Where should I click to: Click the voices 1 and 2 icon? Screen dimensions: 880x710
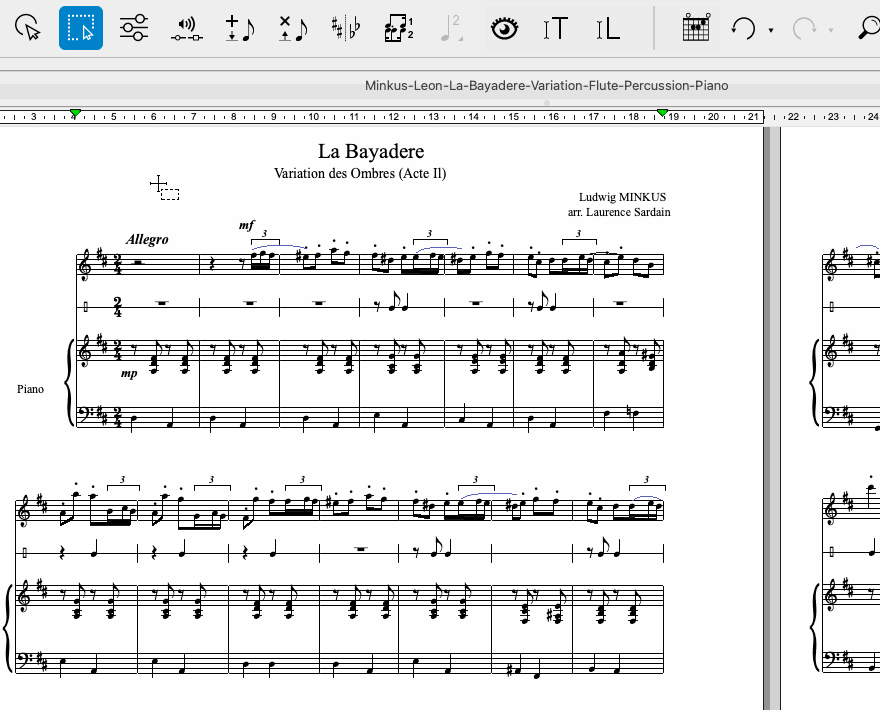pos(399,28)
